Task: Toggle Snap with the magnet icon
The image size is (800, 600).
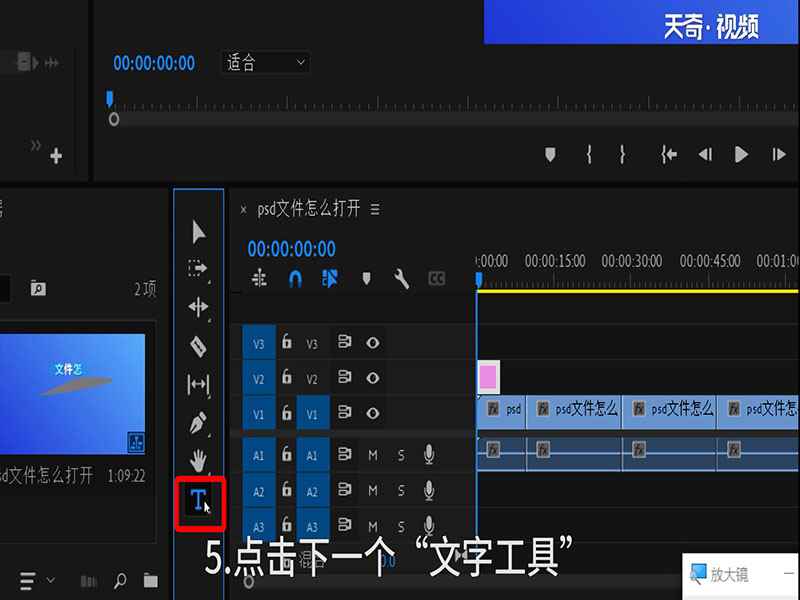Action: coord(295,279)
